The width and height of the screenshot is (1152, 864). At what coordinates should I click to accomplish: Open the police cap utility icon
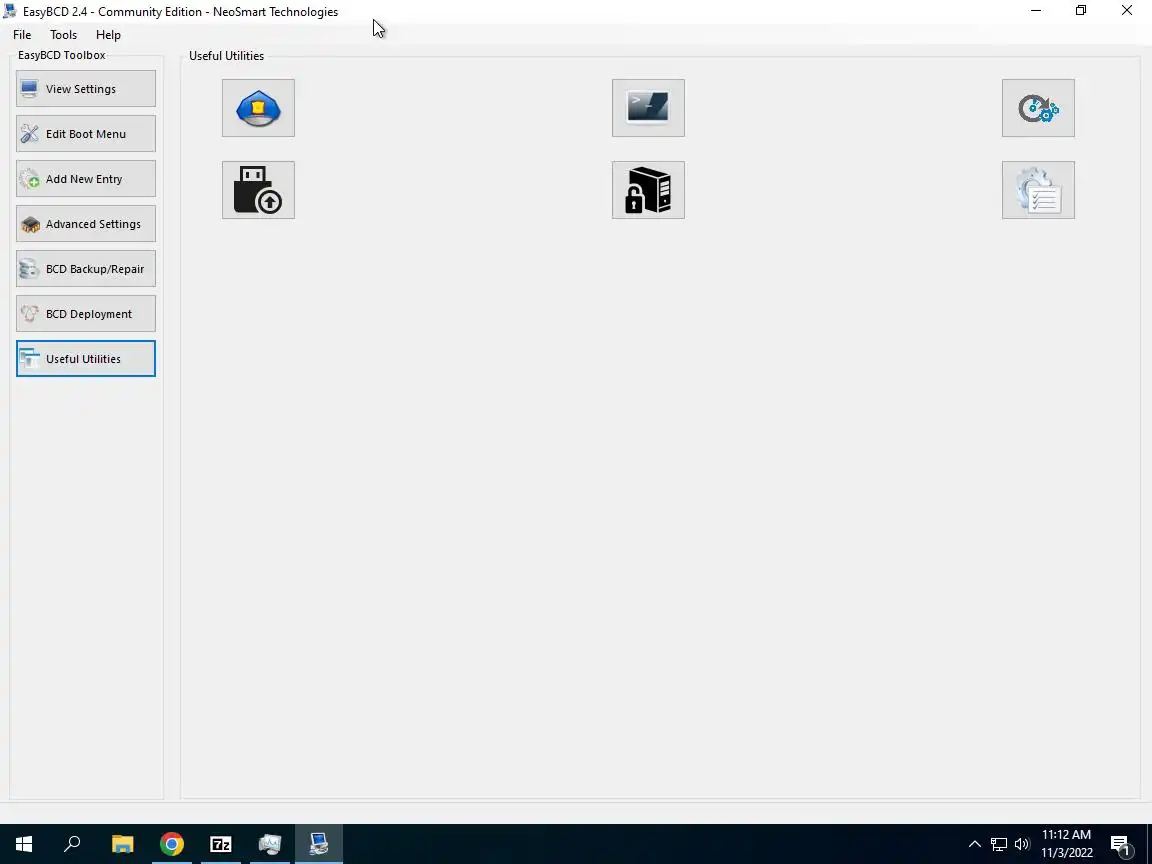coord(258,108)
